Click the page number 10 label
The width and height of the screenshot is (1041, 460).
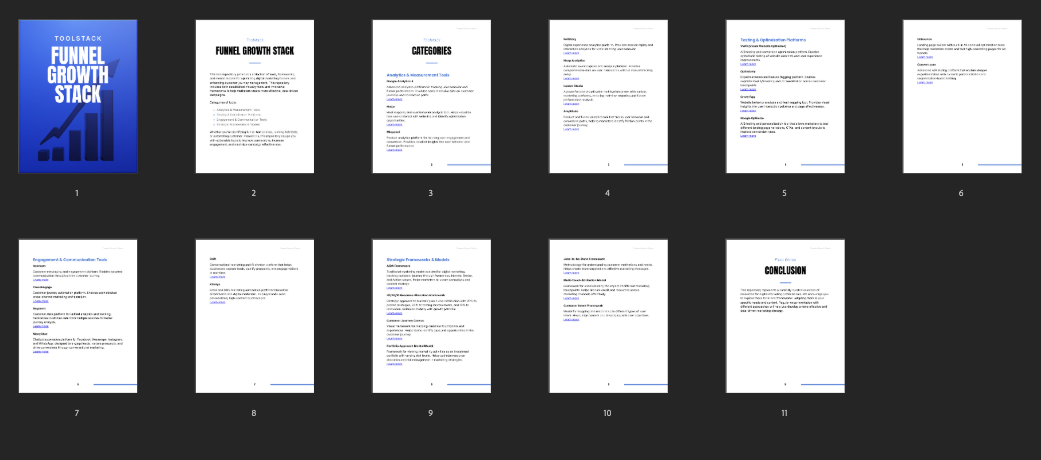pos(607,413)
